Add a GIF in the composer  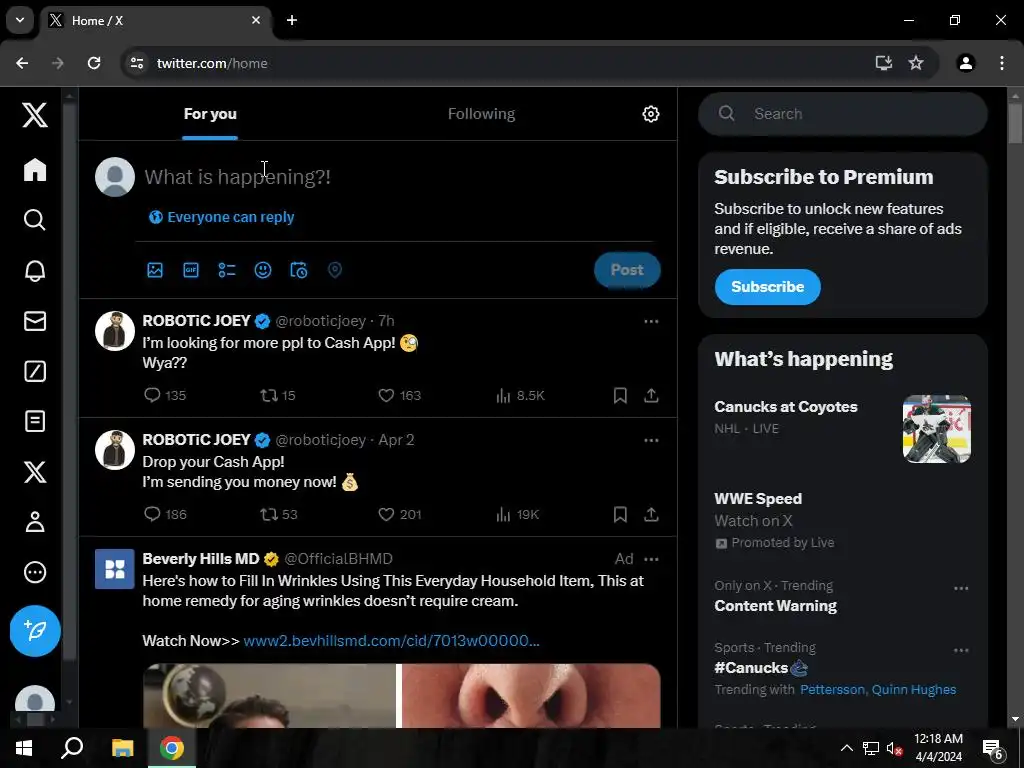tap(191, 270)
